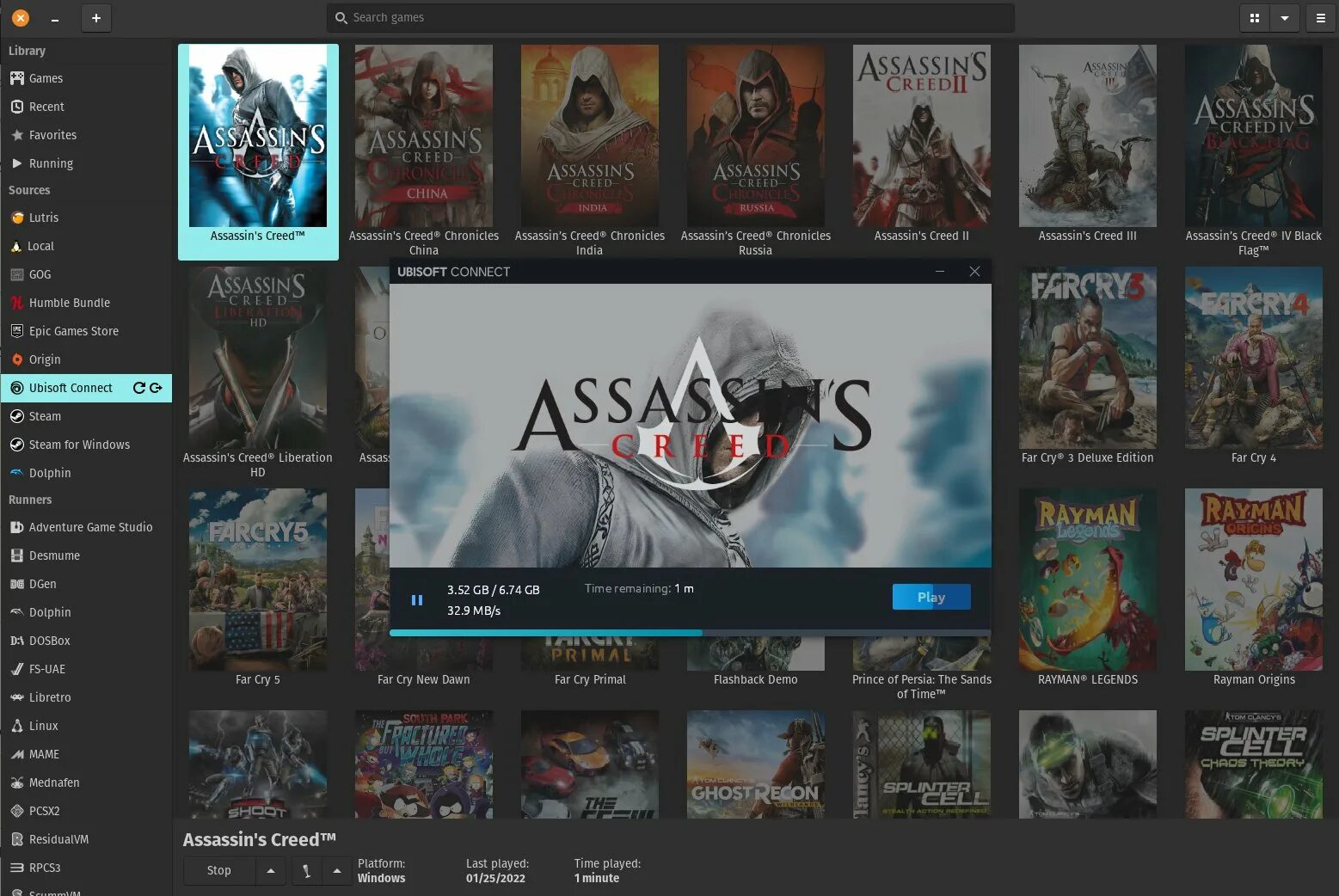Open the view options dropdown arrow

tap(1284, 18)
